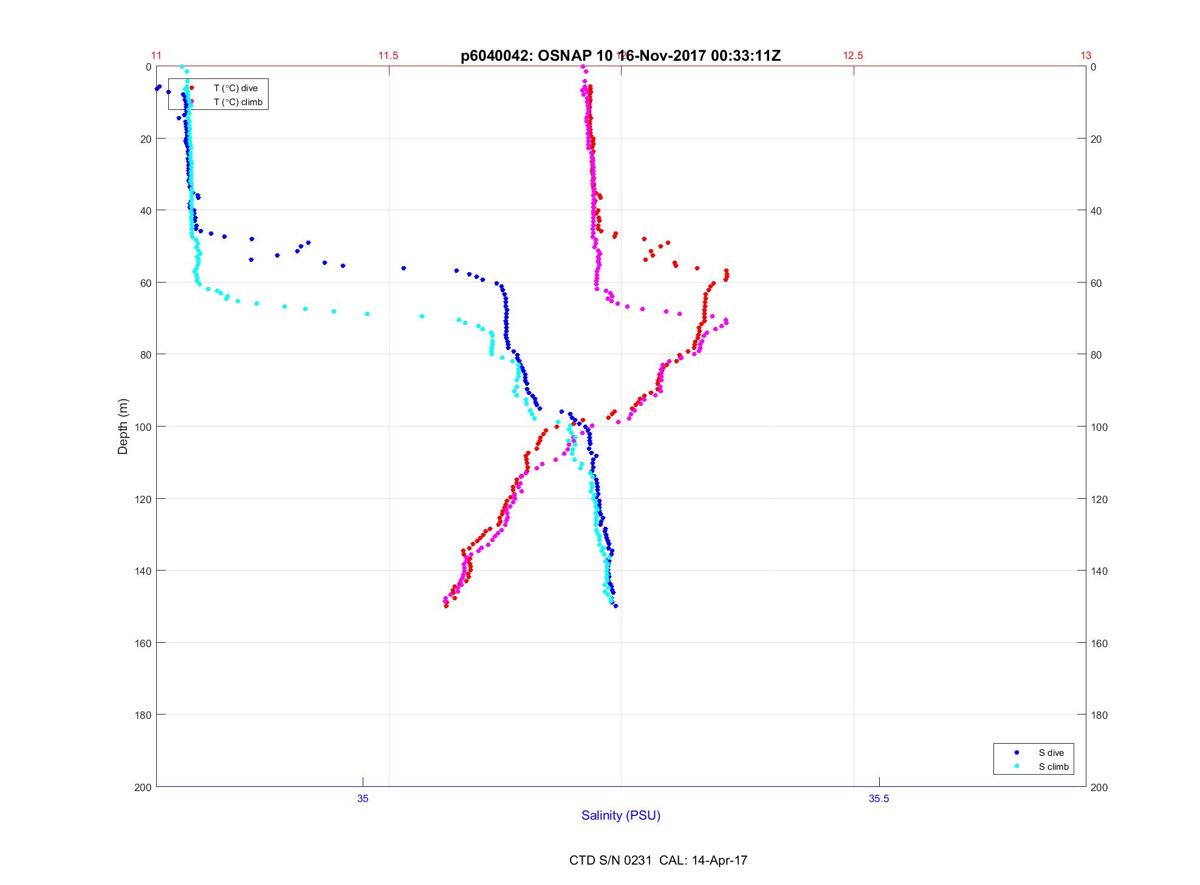The height and width of the screenshot is (885, 1200).
Task: Click the blue 35 salinity tick label
Action: pos(363,798)
